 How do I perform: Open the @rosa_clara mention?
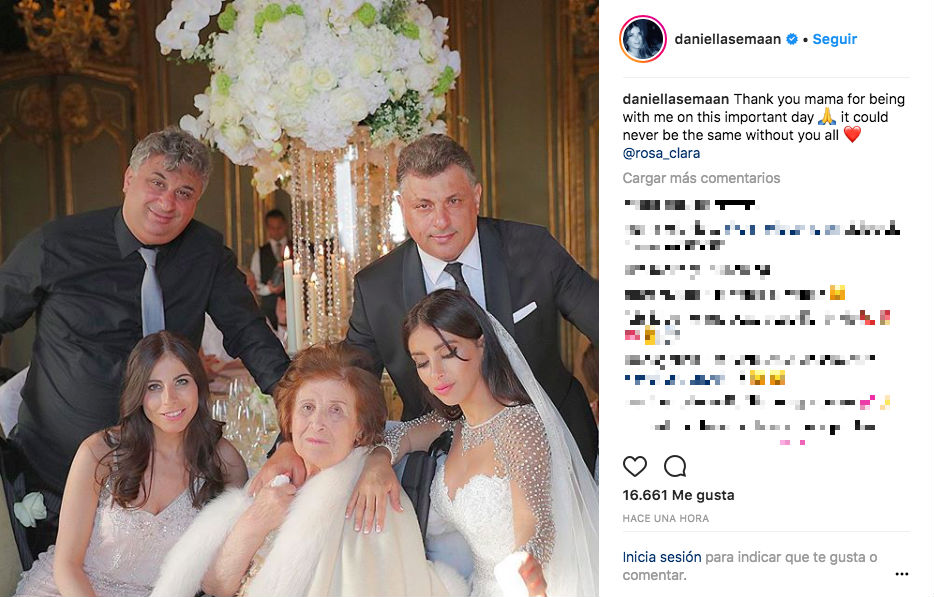[x=661, y=153]
